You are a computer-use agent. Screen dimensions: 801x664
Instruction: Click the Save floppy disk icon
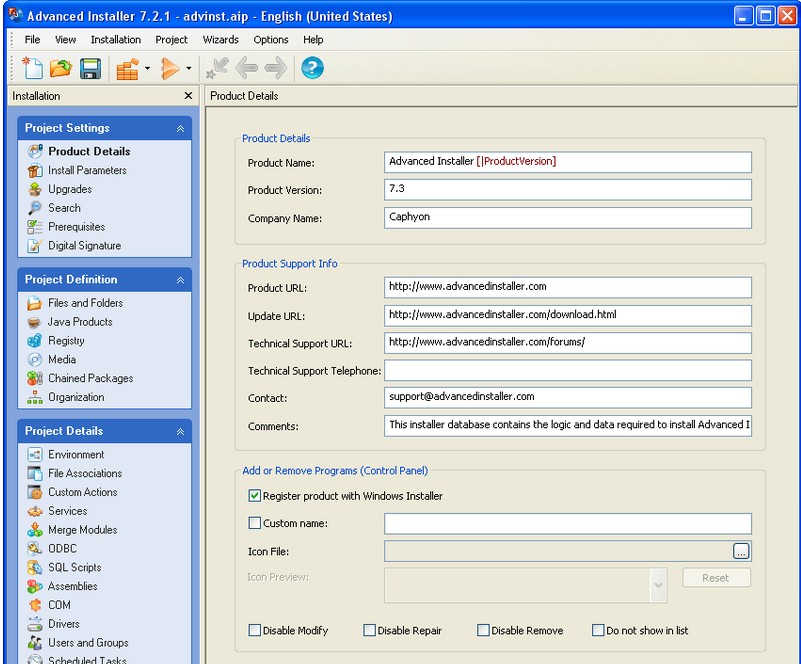[90, 68]
